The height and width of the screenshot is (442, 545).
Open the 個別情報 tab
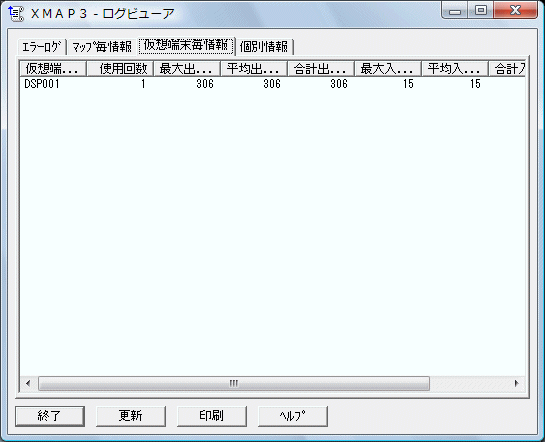(264, 47)
